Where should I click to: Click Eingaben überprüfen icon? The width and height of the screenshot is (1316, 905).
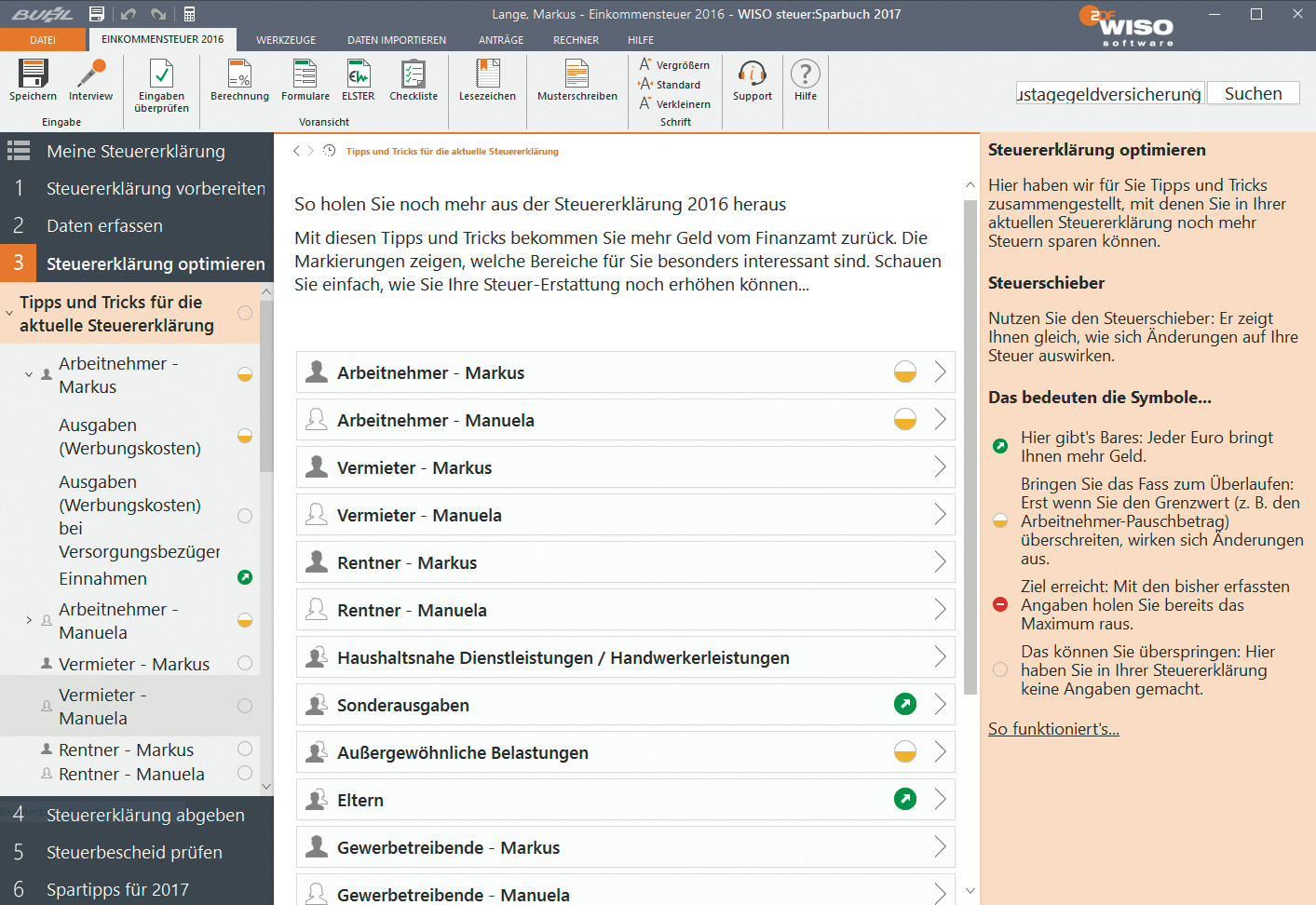click(161, 74)
